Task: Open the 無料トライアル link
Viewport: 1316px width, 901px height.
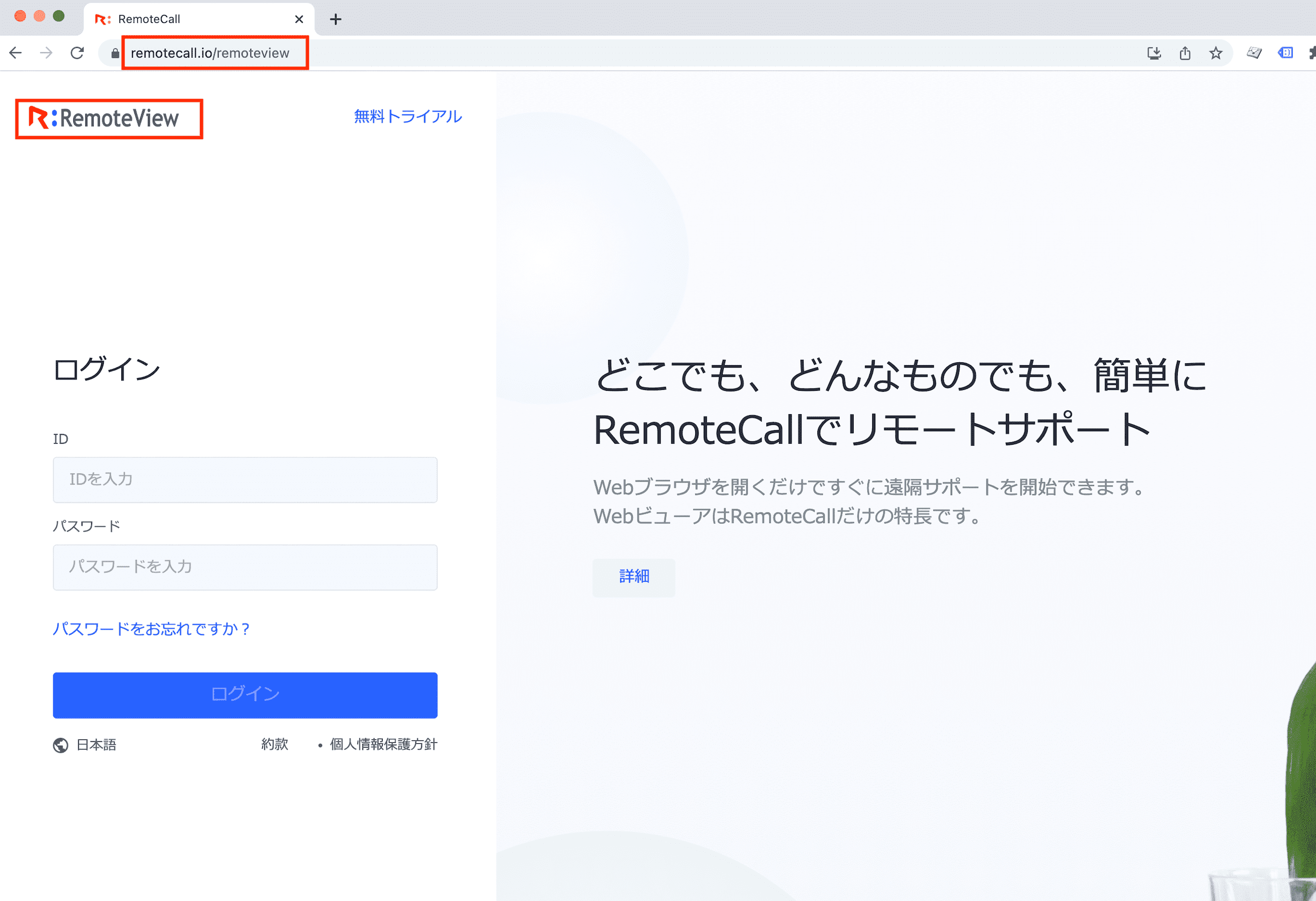Action: [408, 116]
